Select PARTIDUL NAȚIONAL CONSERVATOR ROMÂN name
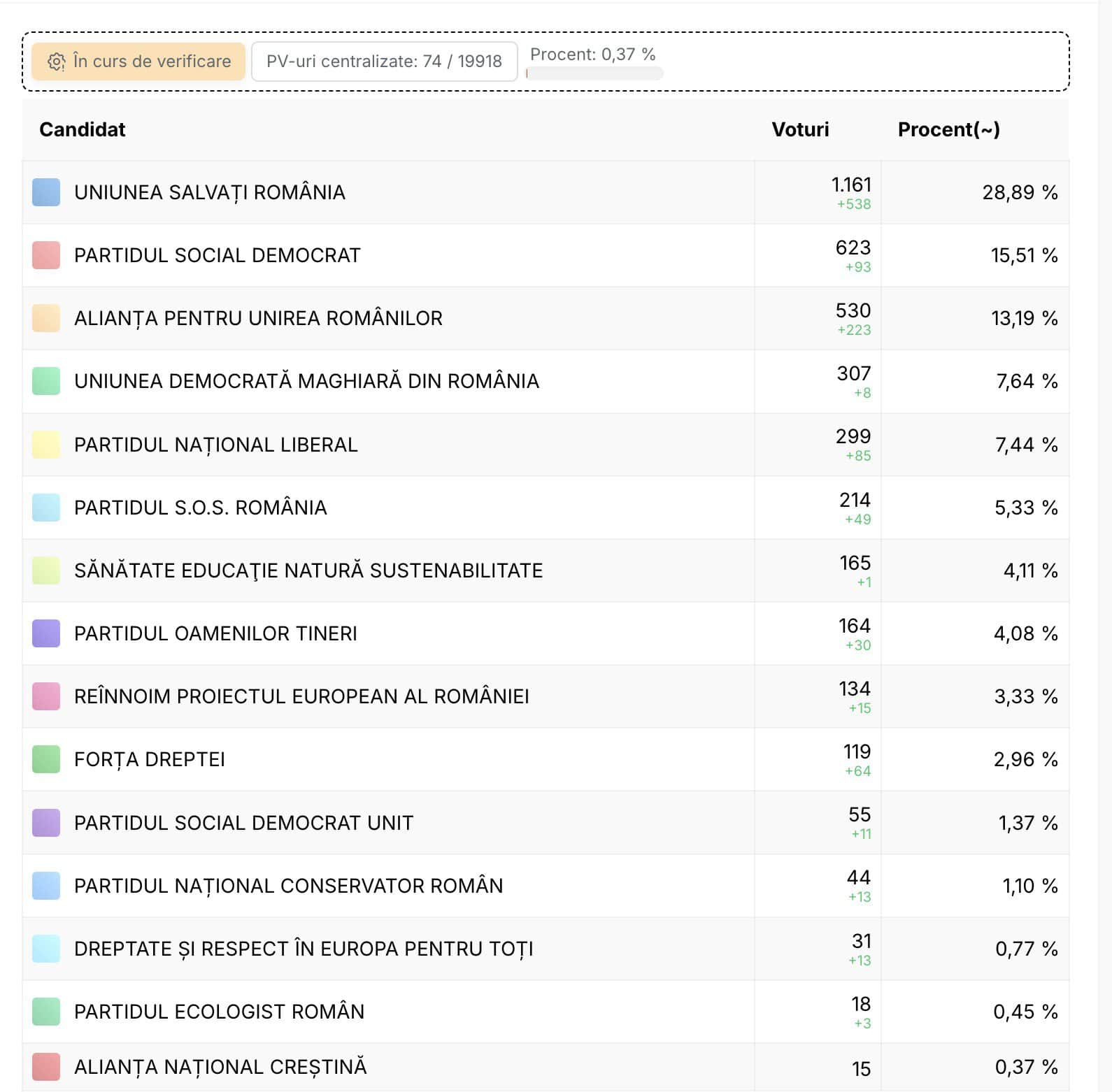Screen dimensions: 1112x1092 289,886
